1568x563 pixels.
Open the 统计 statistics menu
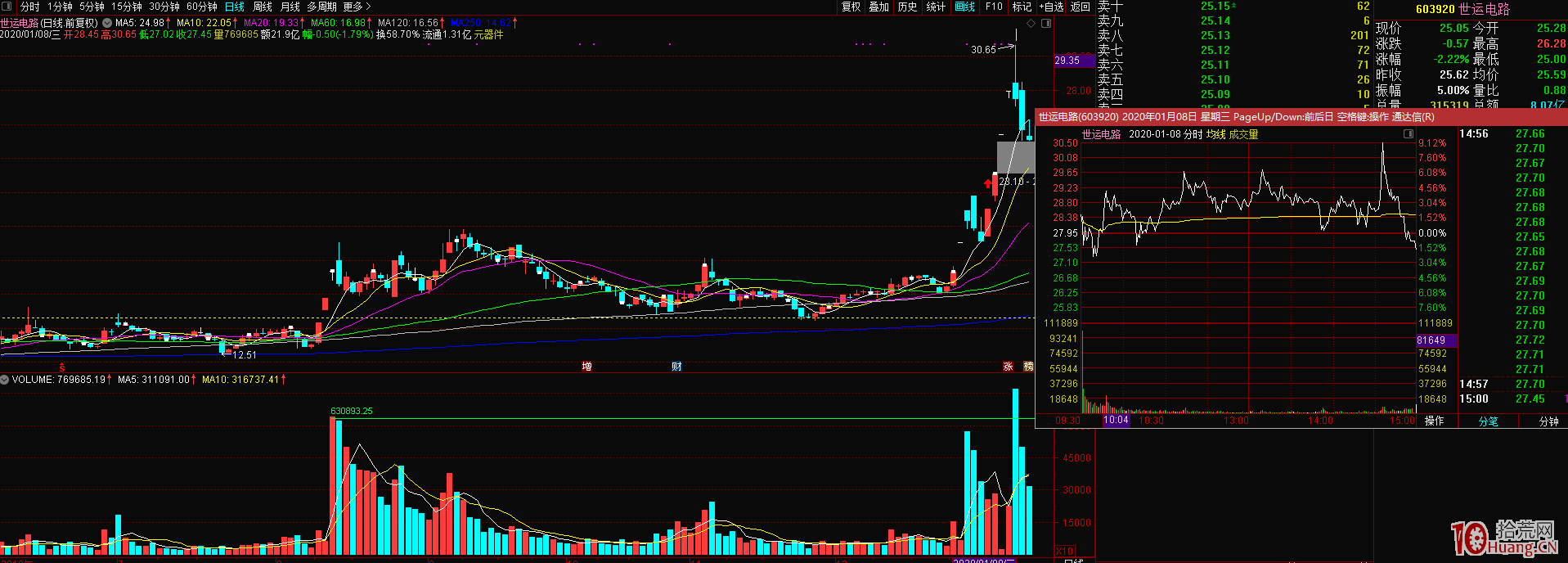tap(936, 7)
